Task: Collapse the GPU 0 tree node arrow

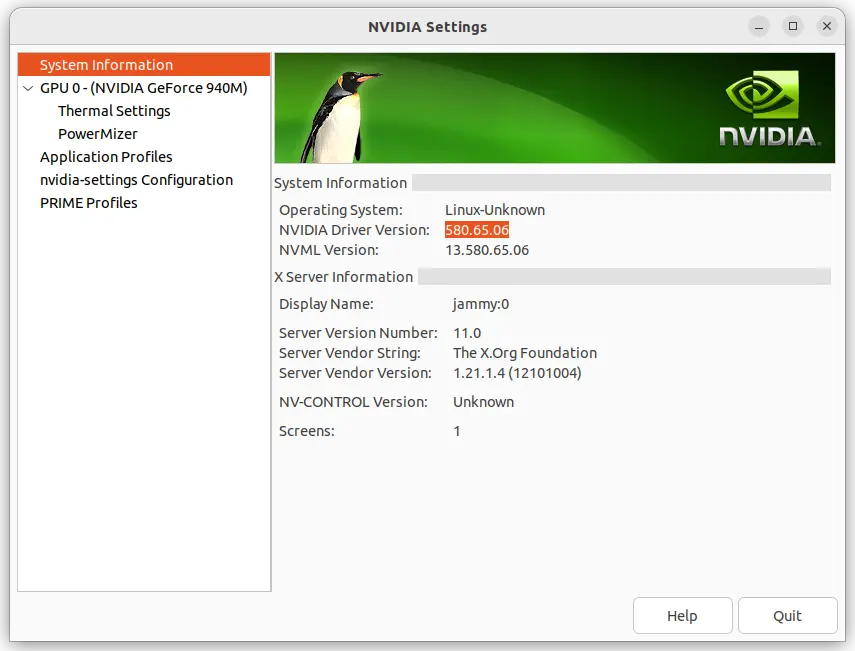Action: click(x=28, y=88)
